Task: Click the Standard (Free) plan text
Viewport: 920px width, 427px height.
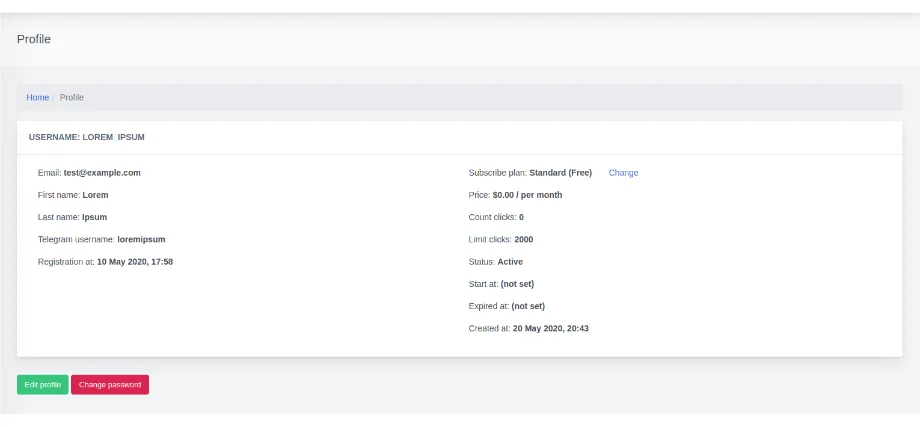Action: pyautogui.click(x=560, y=173)
